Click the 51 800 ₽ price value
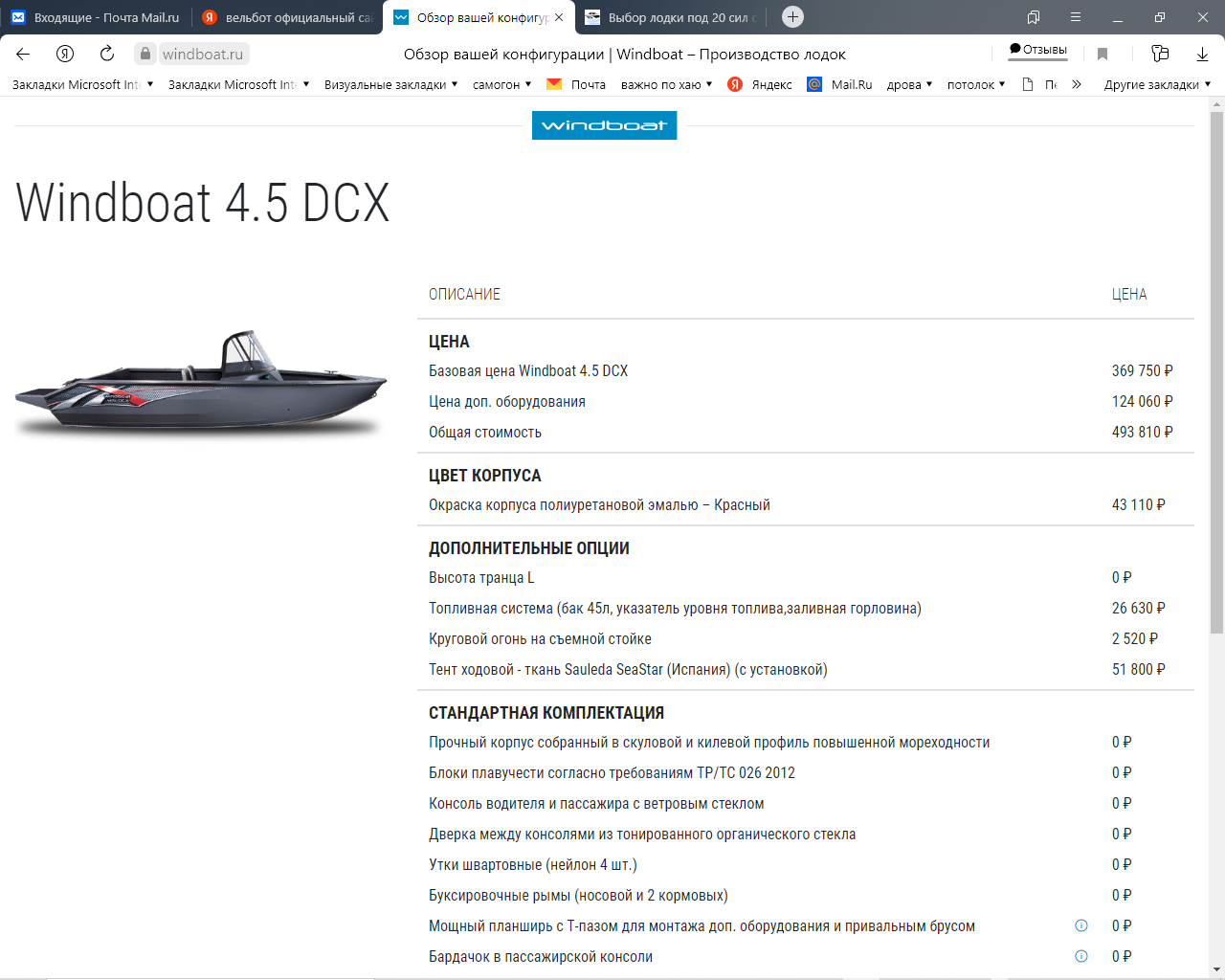Viewport: 1225px width, 980px height. click(x=1139, y=669)
